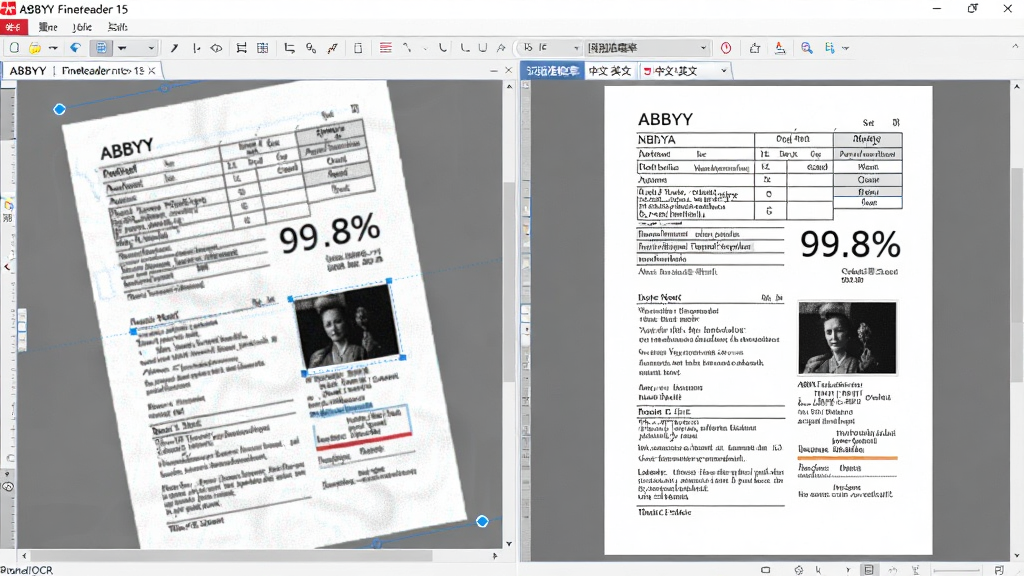Click the new document icon in the toolbar
This screenshot has height=576, width=1024.
coord(14,48)
